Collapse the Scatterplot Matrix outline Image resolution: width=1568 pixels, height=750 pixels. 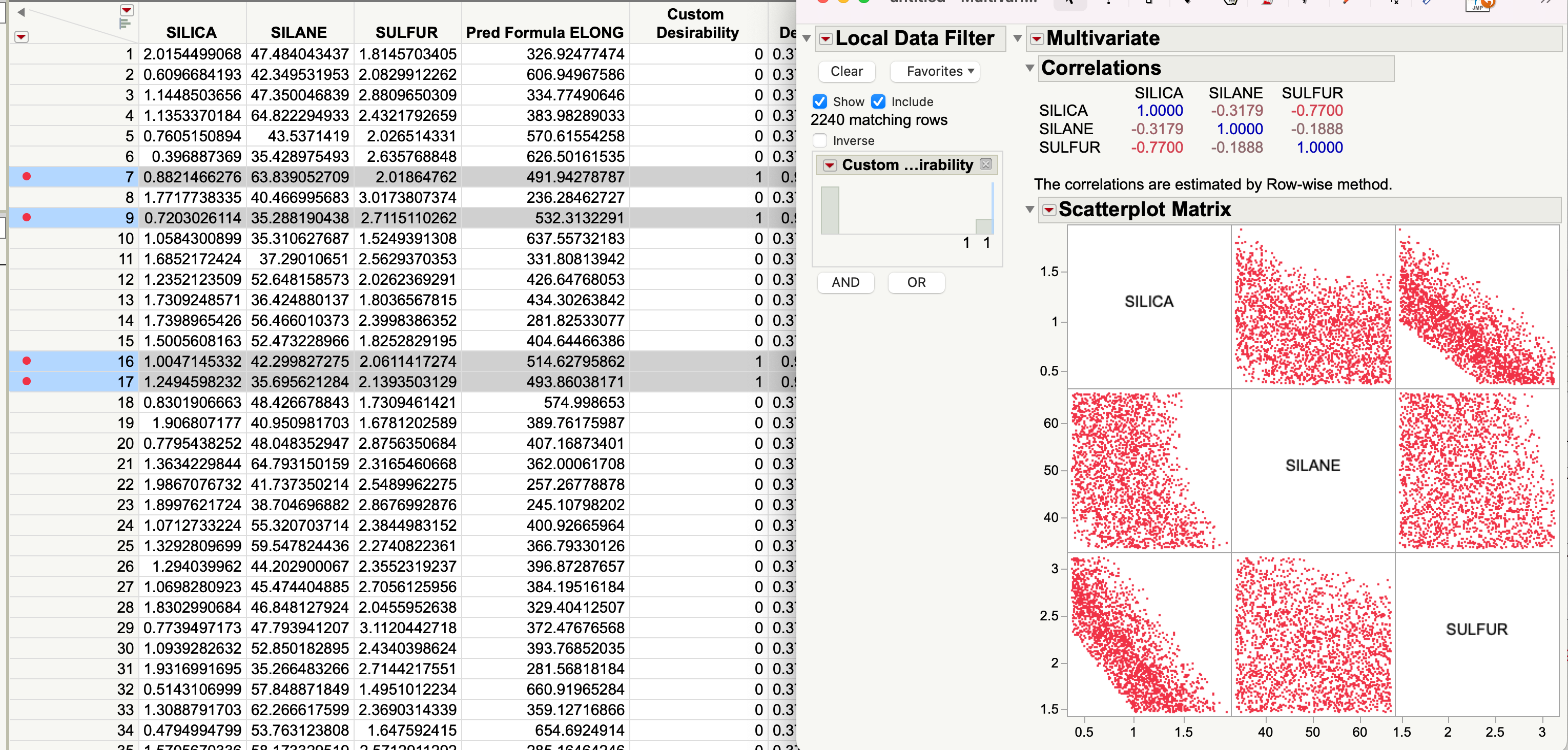[x=1030, y=210]
